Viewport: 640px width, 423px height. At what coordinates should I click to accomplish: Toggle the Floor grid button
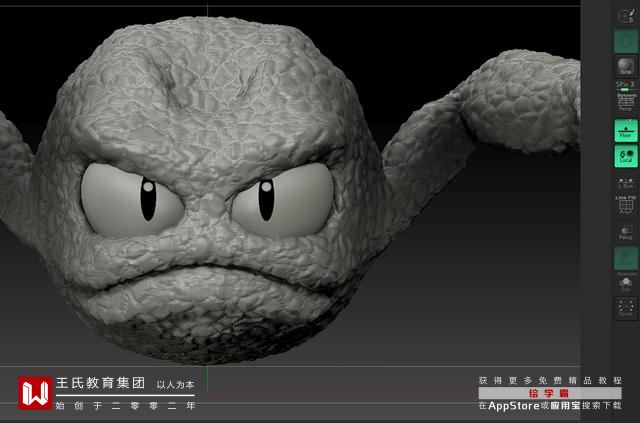tap(626, 131)
